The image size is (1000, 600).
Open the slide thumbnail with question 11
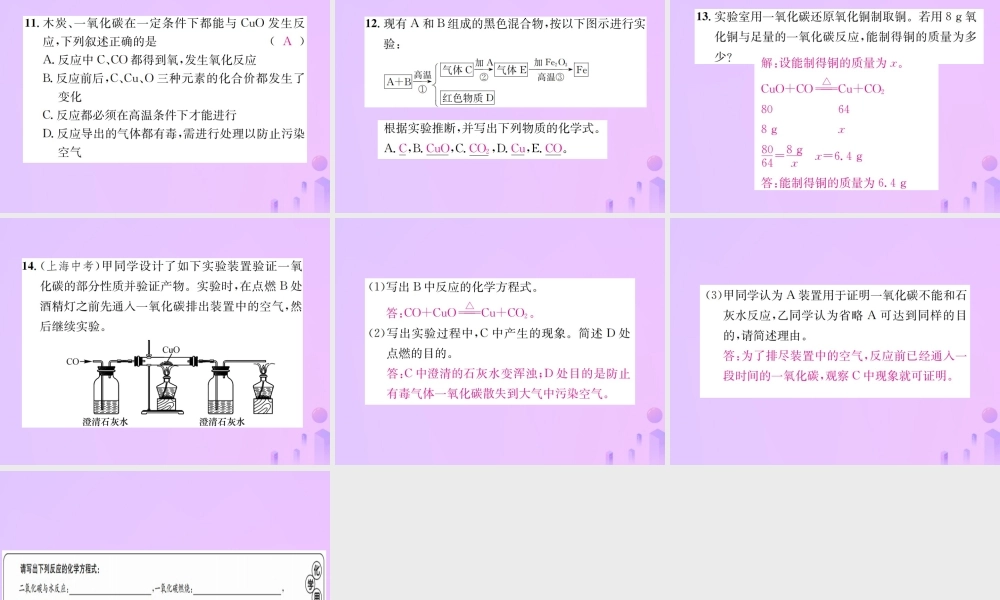click(165, 106)
